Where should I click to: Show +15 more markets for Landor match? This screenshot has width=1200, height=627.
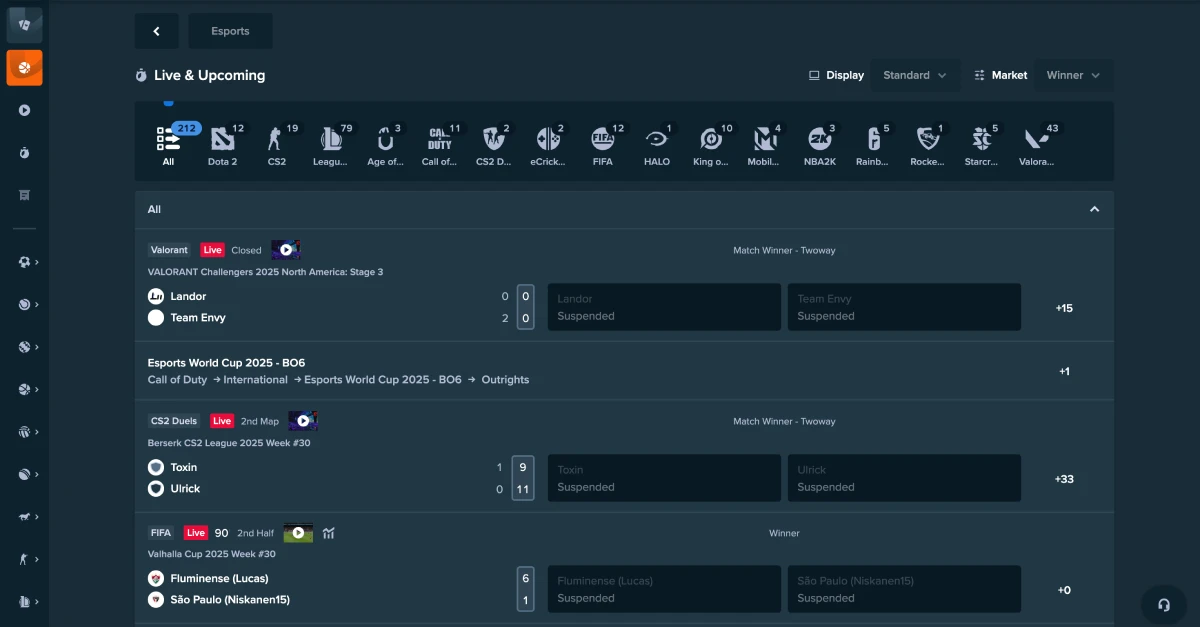point(1064,308)
